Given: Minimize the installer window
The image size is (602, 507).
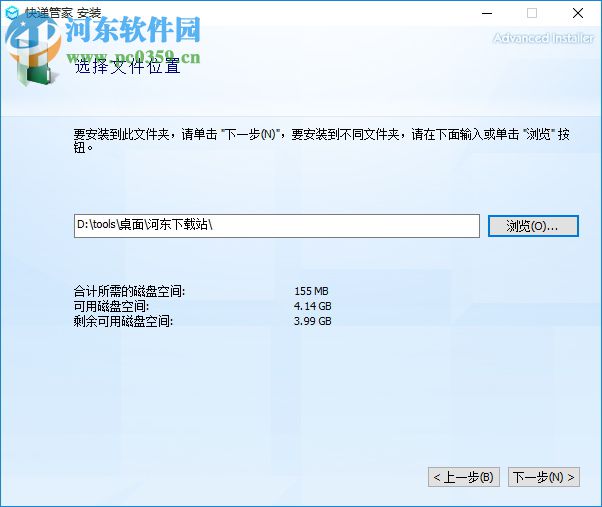Looking at the screenshot, I should 487,13.
